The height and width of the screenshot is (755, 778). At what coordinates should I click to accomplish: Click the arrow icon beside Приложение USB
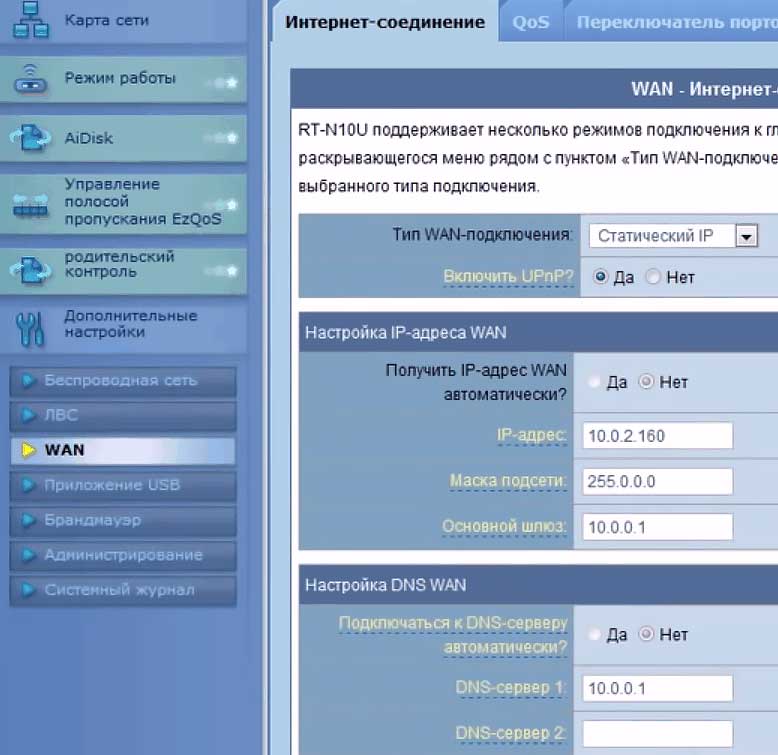[28, 485]
